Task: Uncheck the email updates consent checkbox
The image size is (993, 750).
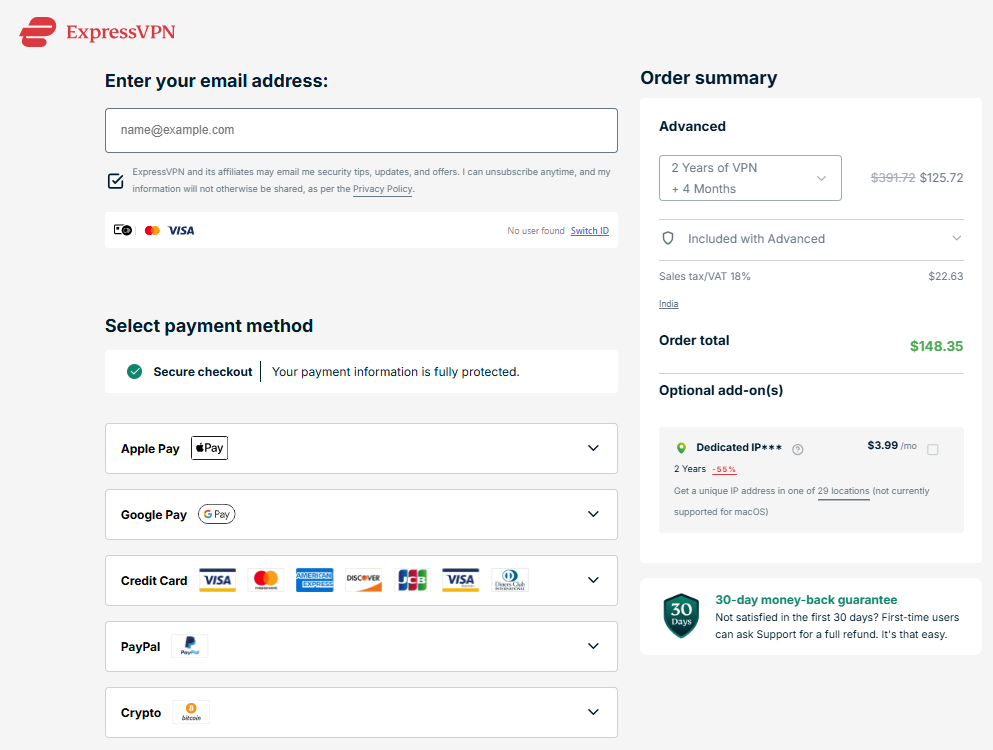Action: 115,181
